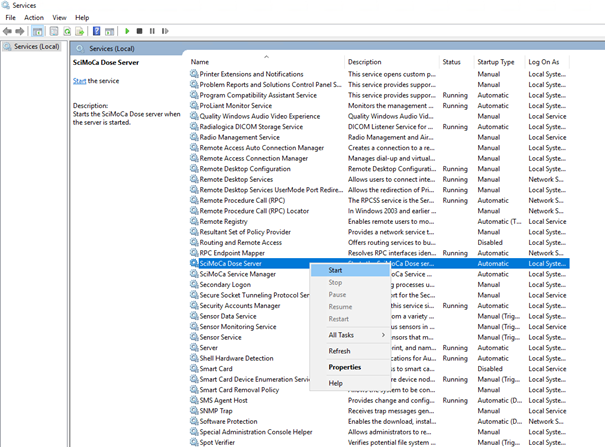
Task: Click gear icon of Printer Extensions and Notifications
Action: click(x=194, y=74)
